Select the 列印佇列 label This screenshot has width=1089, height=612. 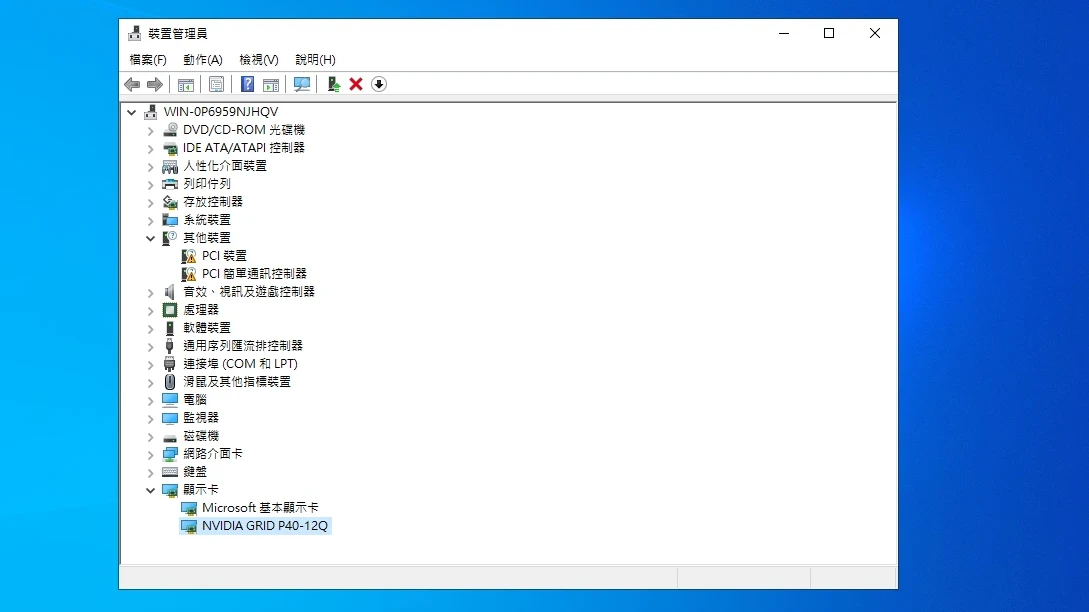click(207, 184)
